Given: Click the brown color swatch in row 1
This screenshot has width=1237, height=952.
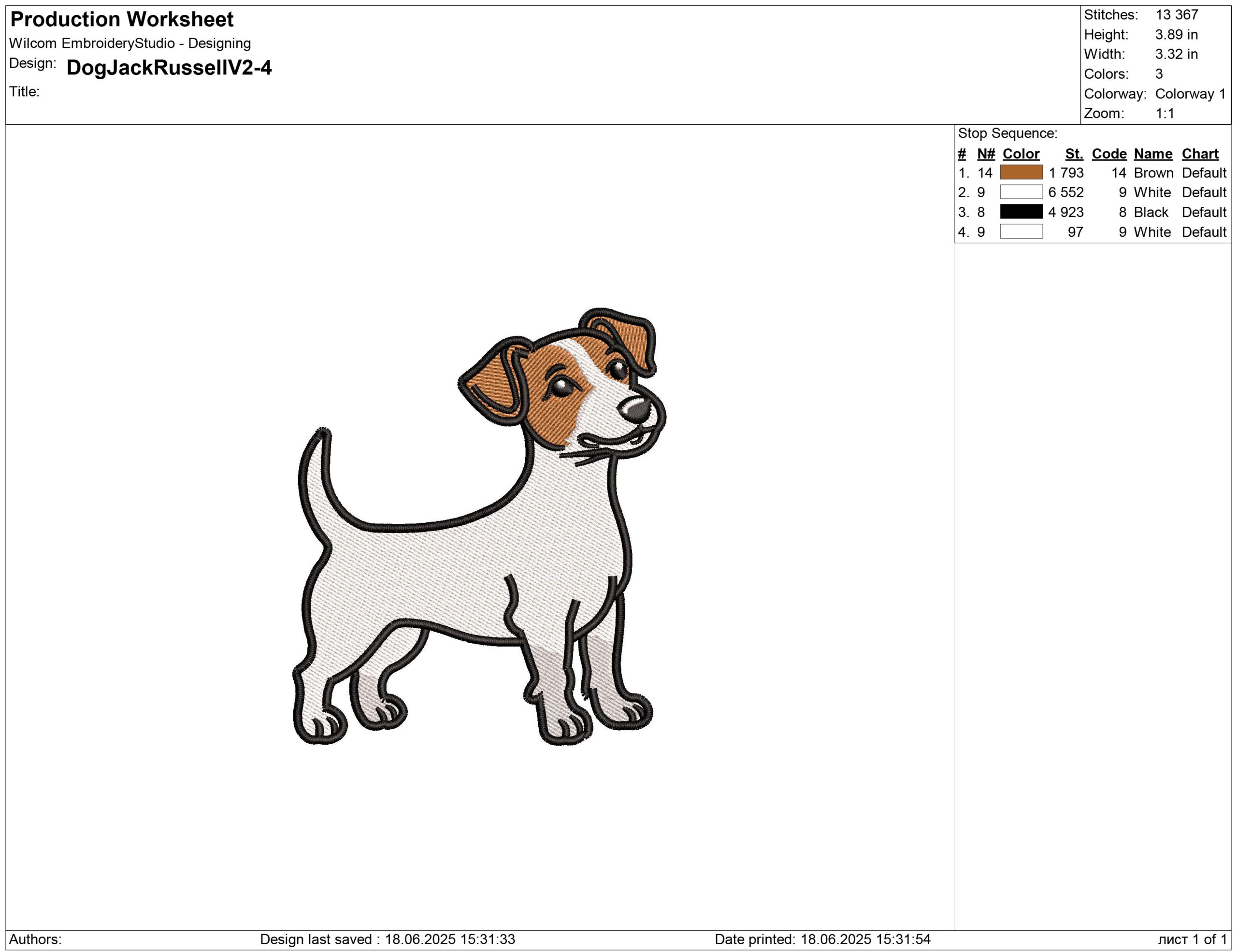Looking at the screenshot, I should (x=1021, y=172).
